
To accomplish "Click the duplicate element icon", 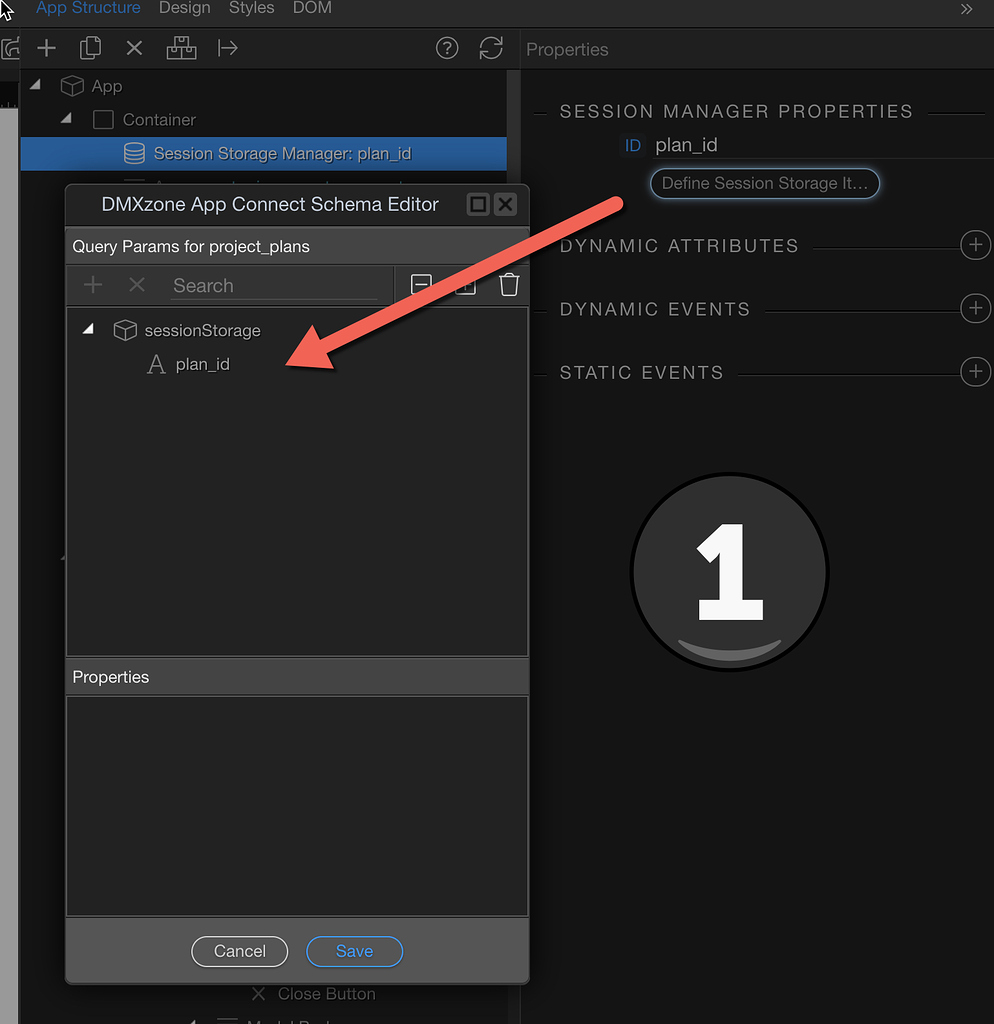I will pyautogui.click(x=91, y=48).
